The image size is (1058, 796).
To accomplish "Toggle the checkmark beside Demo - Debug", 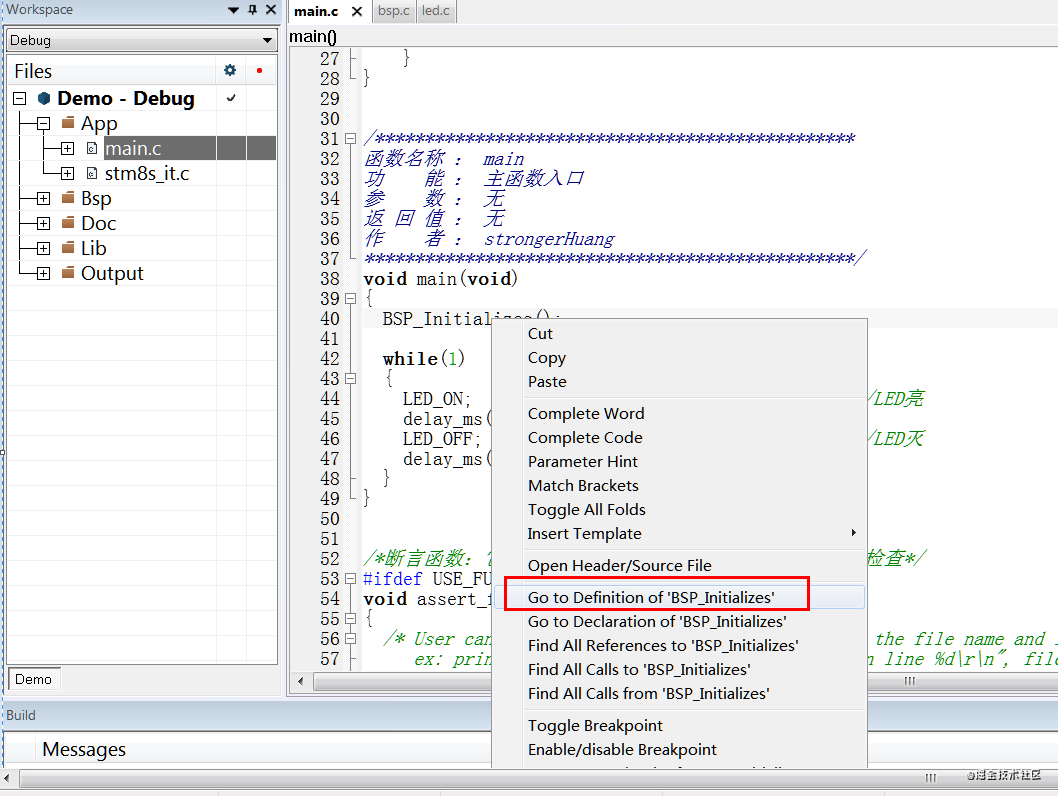I will 232,98.
